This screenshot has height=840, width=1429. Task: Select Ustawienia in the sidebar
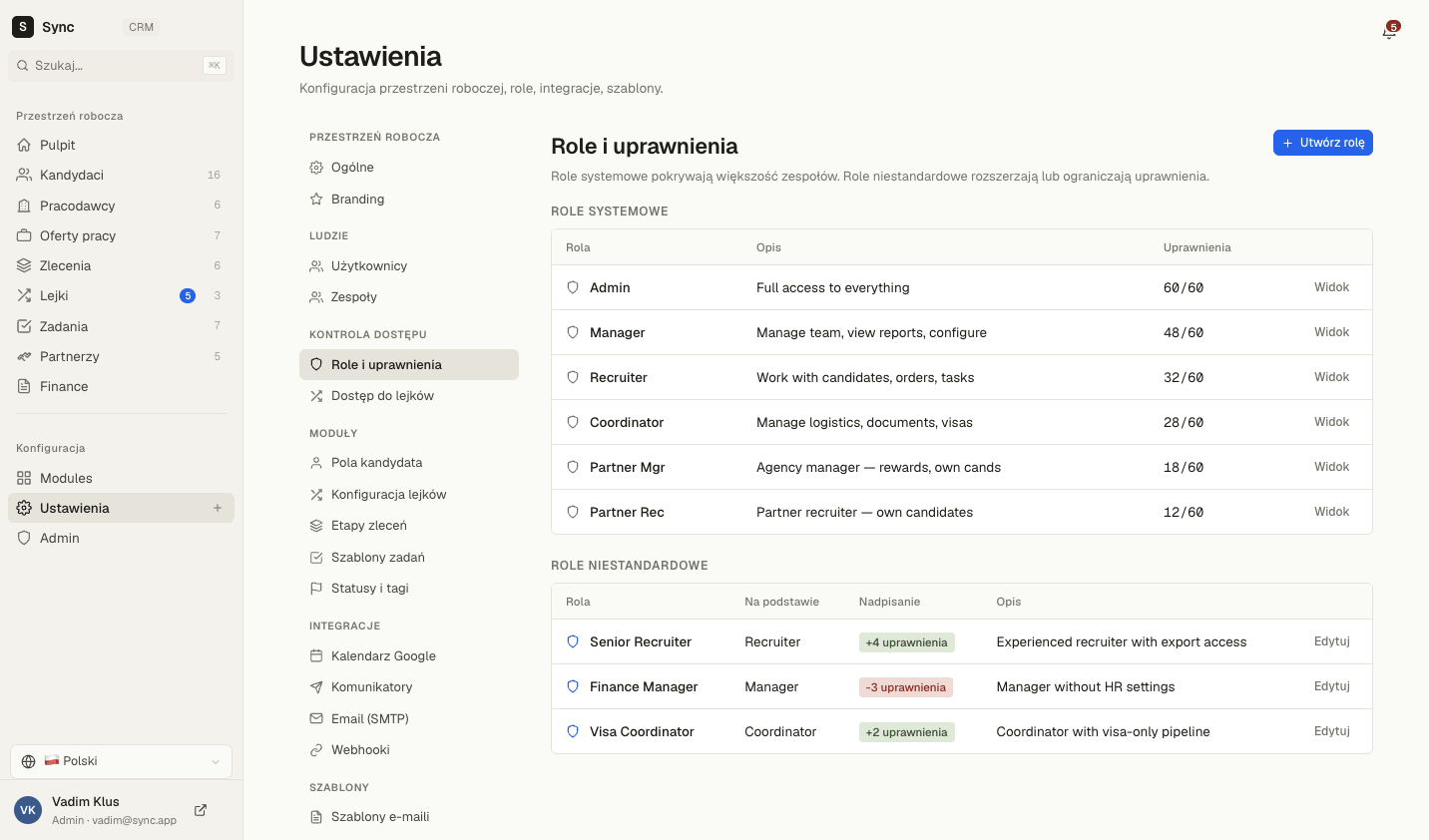[x=121, y=508]
